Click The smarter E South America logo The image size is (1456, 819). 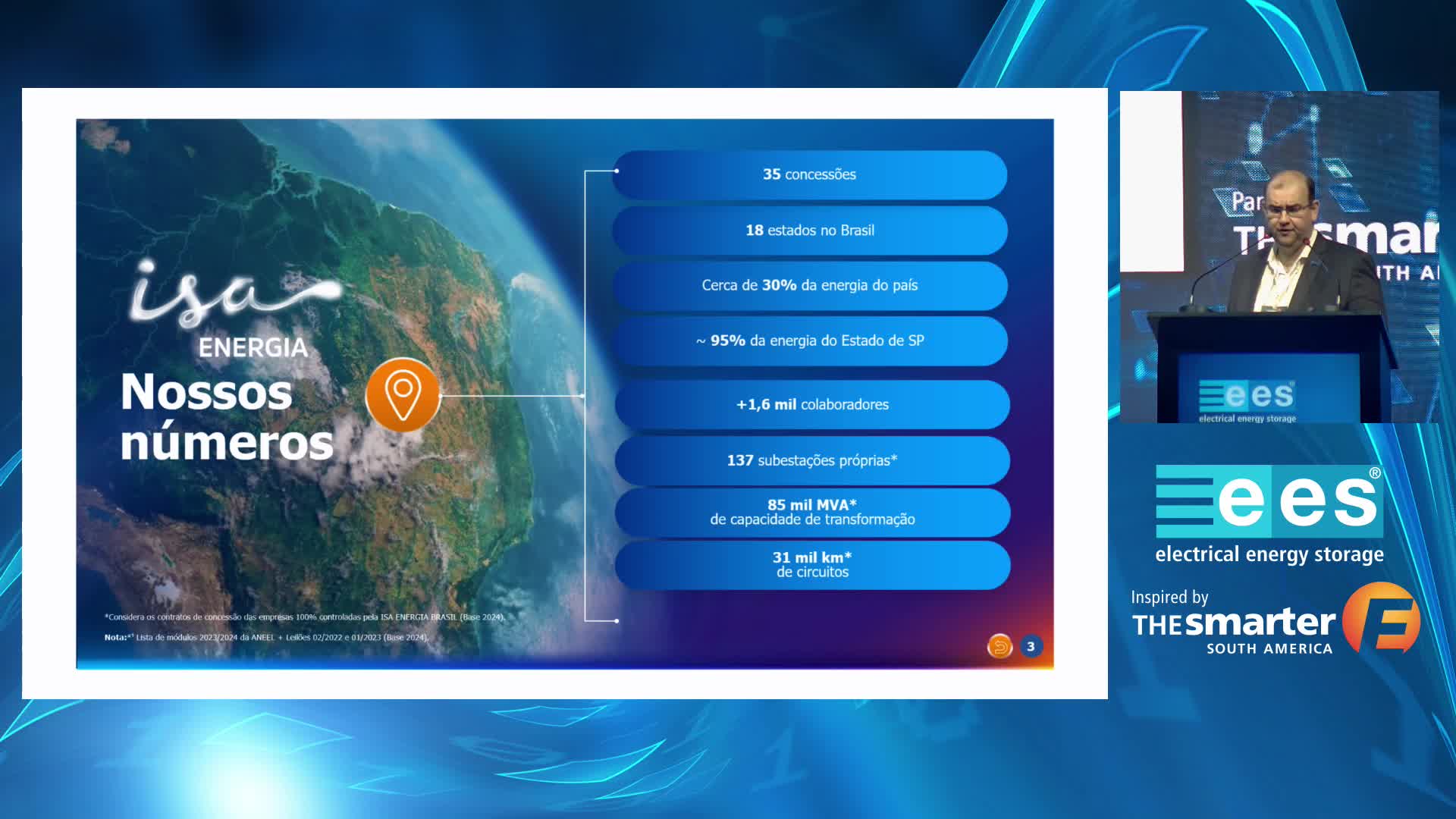1276,620
